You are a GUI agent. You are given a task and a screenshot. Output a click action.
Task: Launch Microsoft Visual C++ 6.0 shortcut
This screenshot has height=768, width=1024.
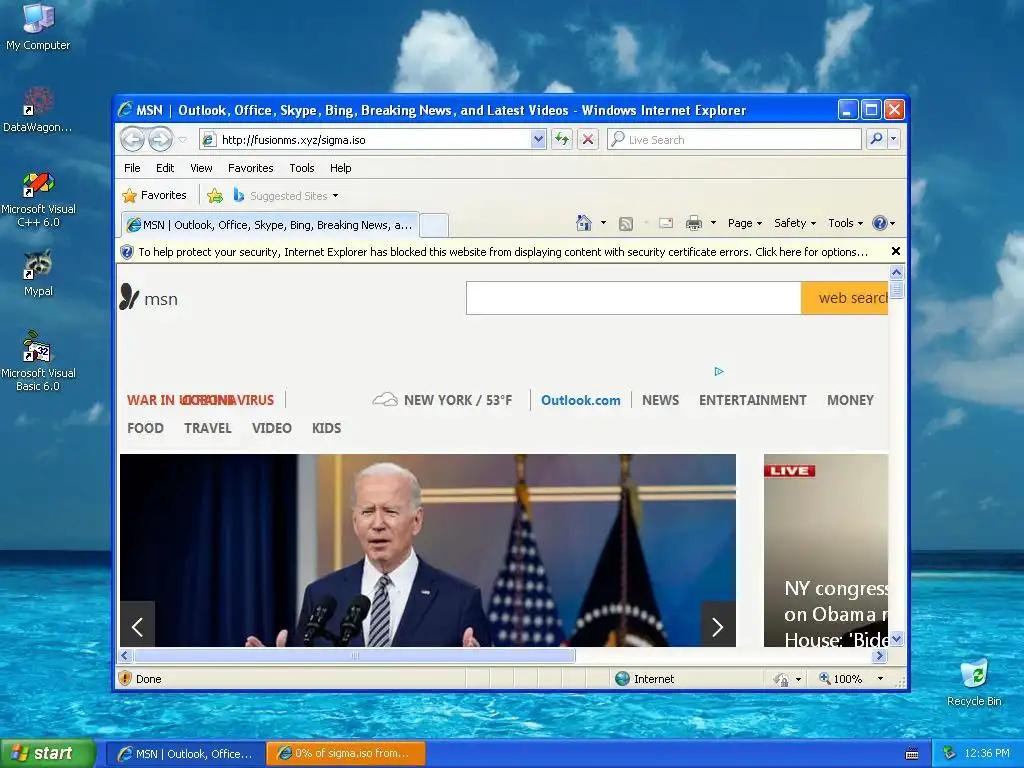(39, 199)
